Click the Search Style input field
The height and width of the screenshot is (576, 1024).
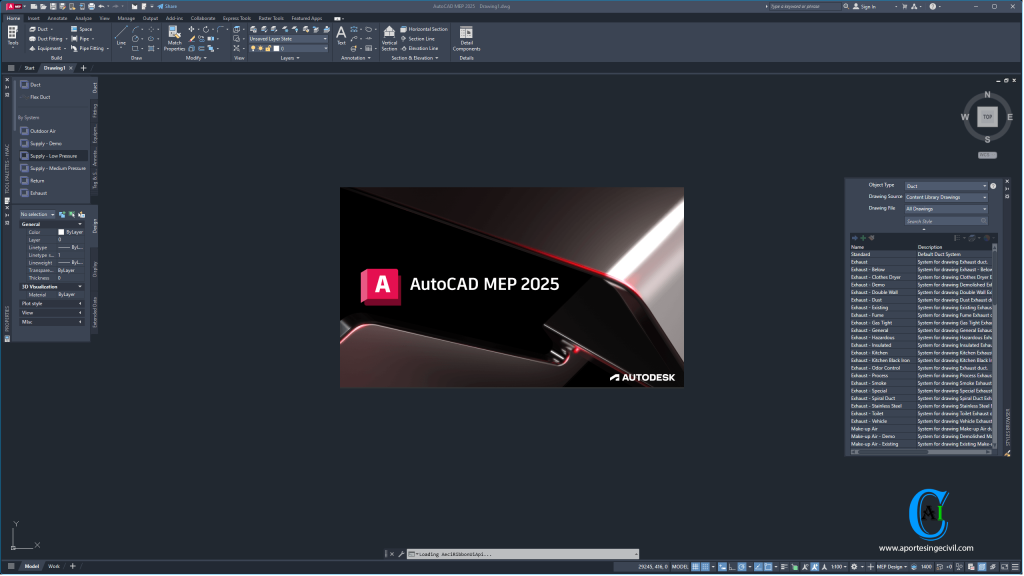[946, 221]
